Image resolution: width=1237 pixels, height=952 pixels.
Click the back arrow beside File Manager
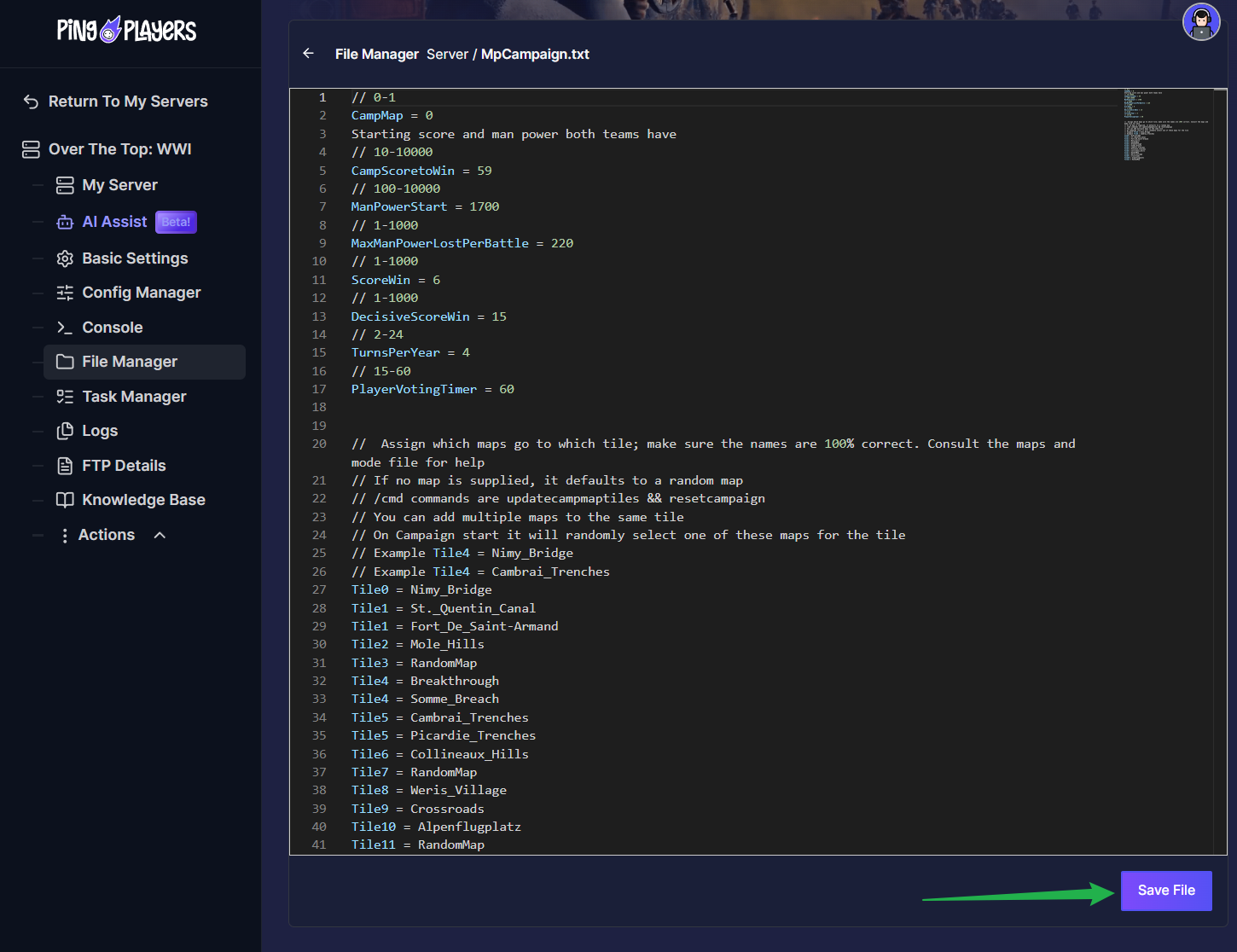[309, 54]
